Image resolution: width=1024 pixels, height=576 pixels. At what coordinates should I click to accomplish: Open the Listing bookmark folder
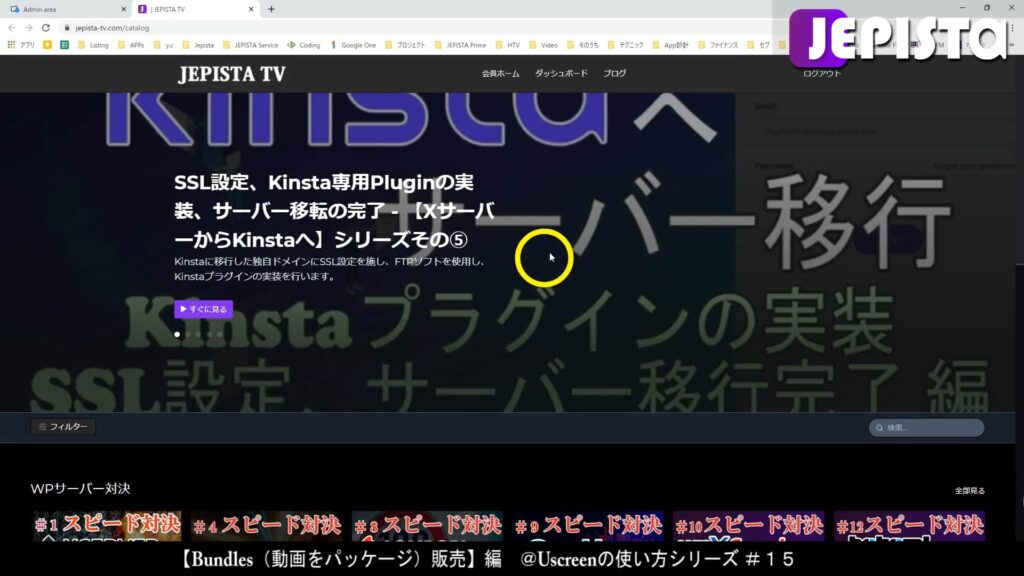pos(93,45)
